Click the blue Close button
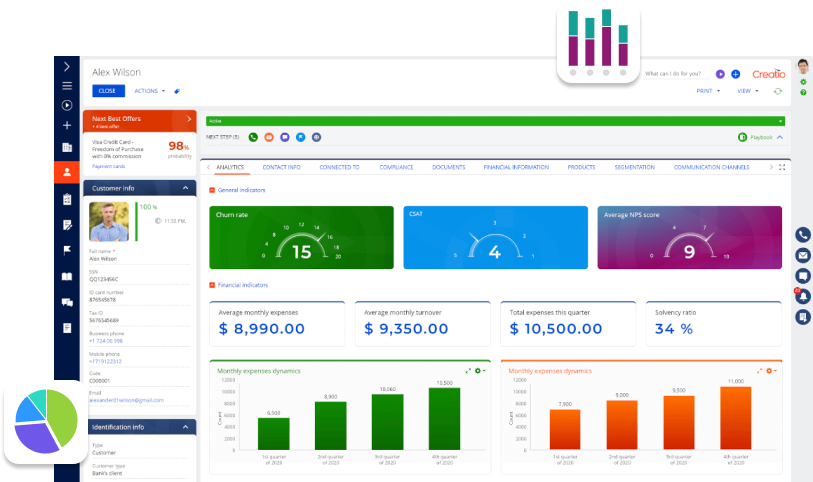 (x=108, y=91)
